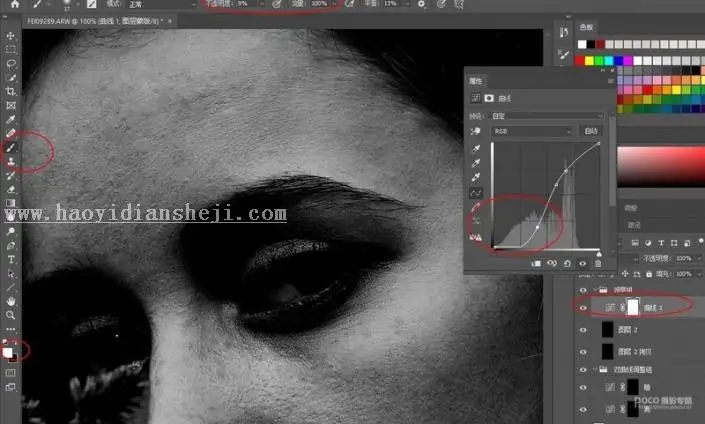Toggle pressure-for-opacity icon beside opacity field

tap(277, 4)
